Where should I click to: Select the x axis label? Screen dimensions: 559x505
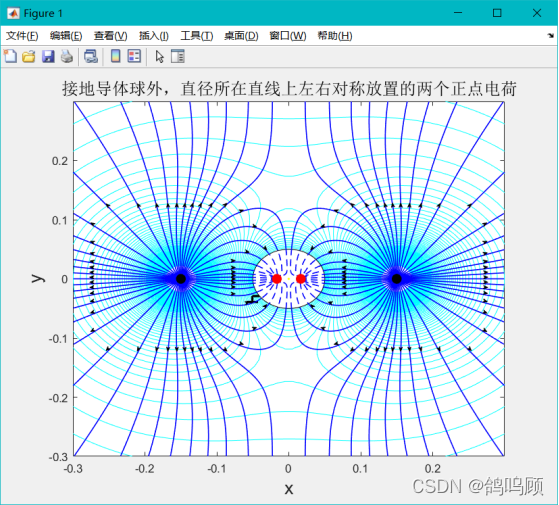(x=289, y=489)
